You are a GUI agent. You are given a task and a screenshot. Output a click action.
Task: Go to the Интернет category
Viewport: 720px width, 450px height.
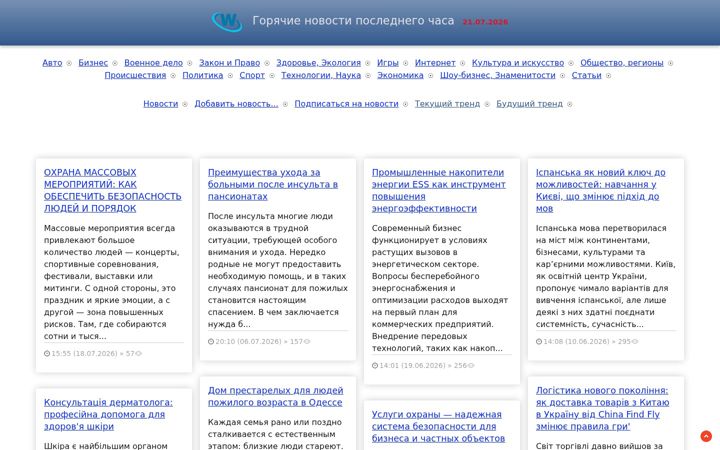click(x=435, y=63)
